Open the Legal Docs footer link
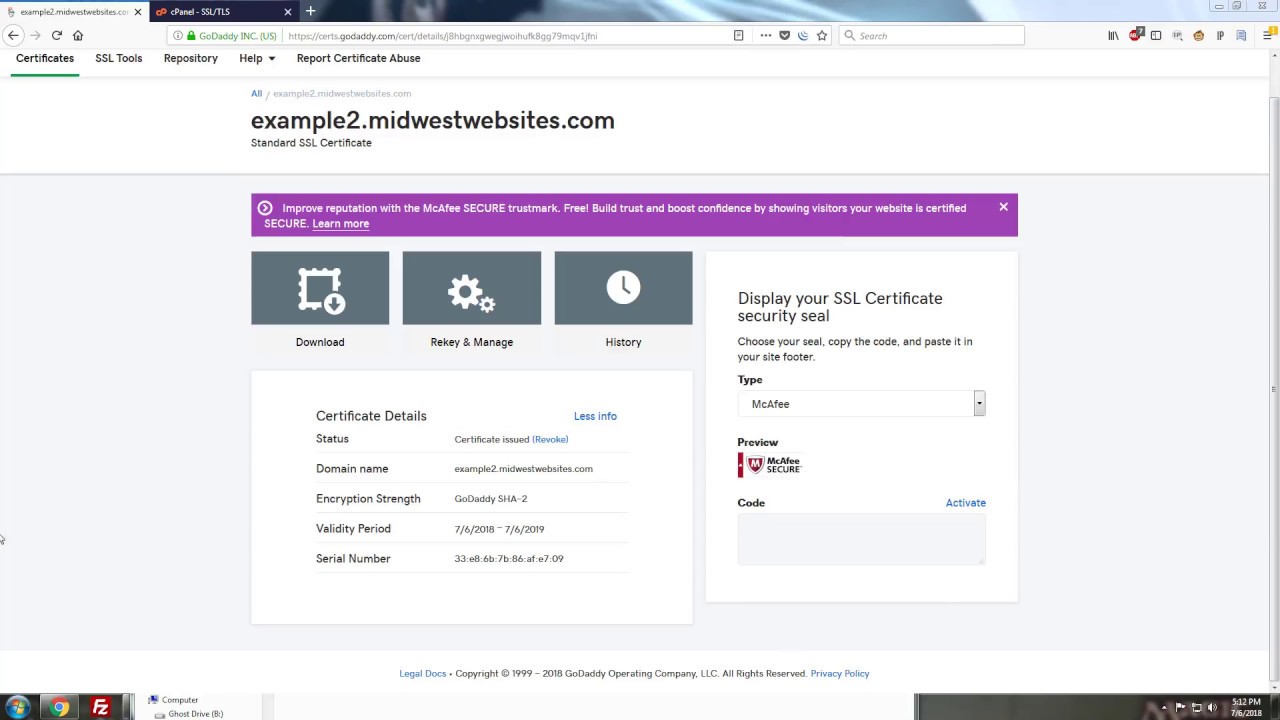 423,673
